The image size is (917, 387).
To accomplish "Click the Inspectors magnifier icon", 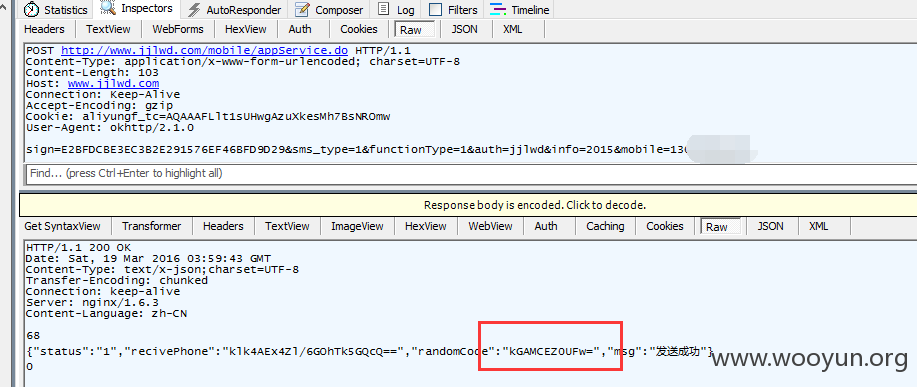I will pyautogui.click(x=108, y=8).
